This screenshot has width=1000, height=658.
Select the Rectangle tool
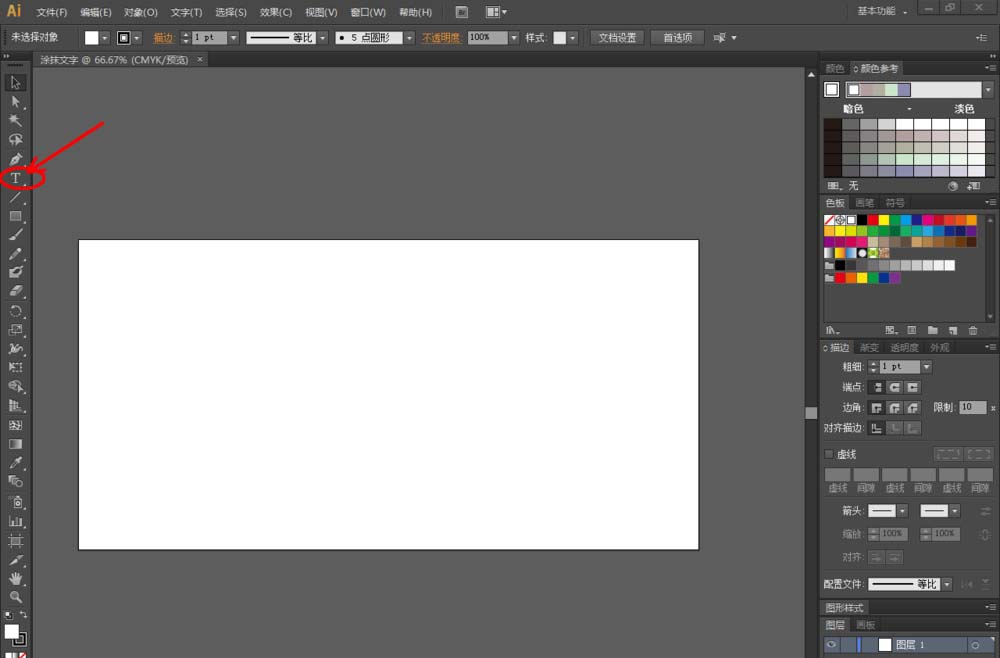coord(15,216)
